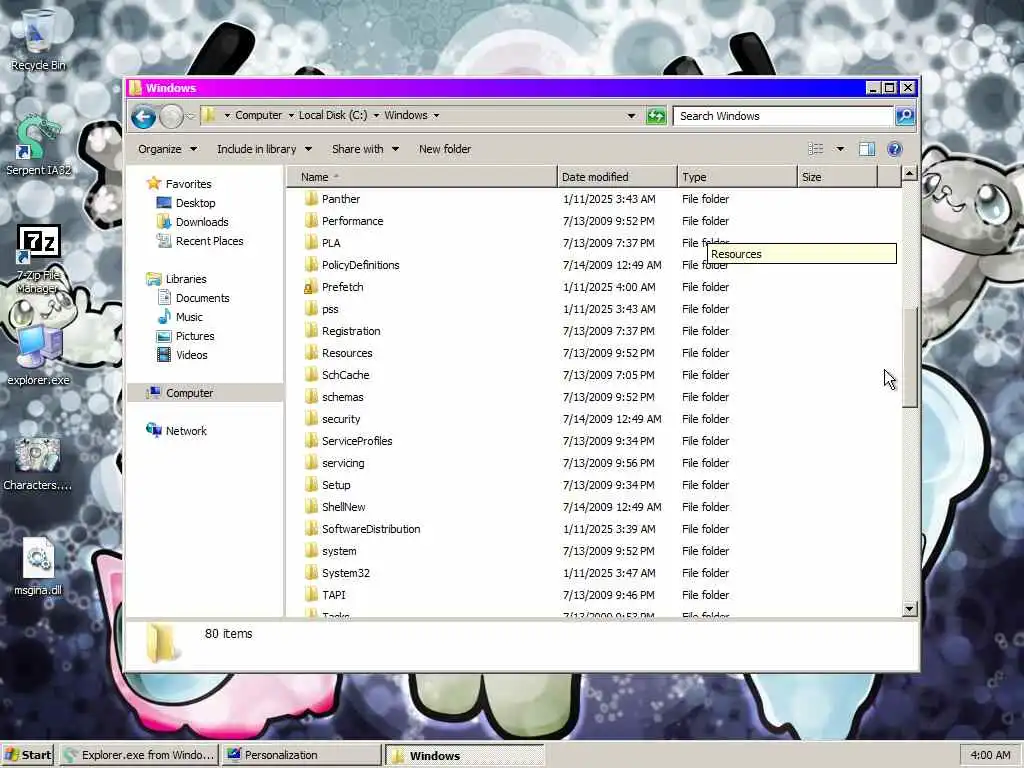Click the New folder button
Image resolution: width=1024 pixels, height=768 pixels.
tap(445, 149)
